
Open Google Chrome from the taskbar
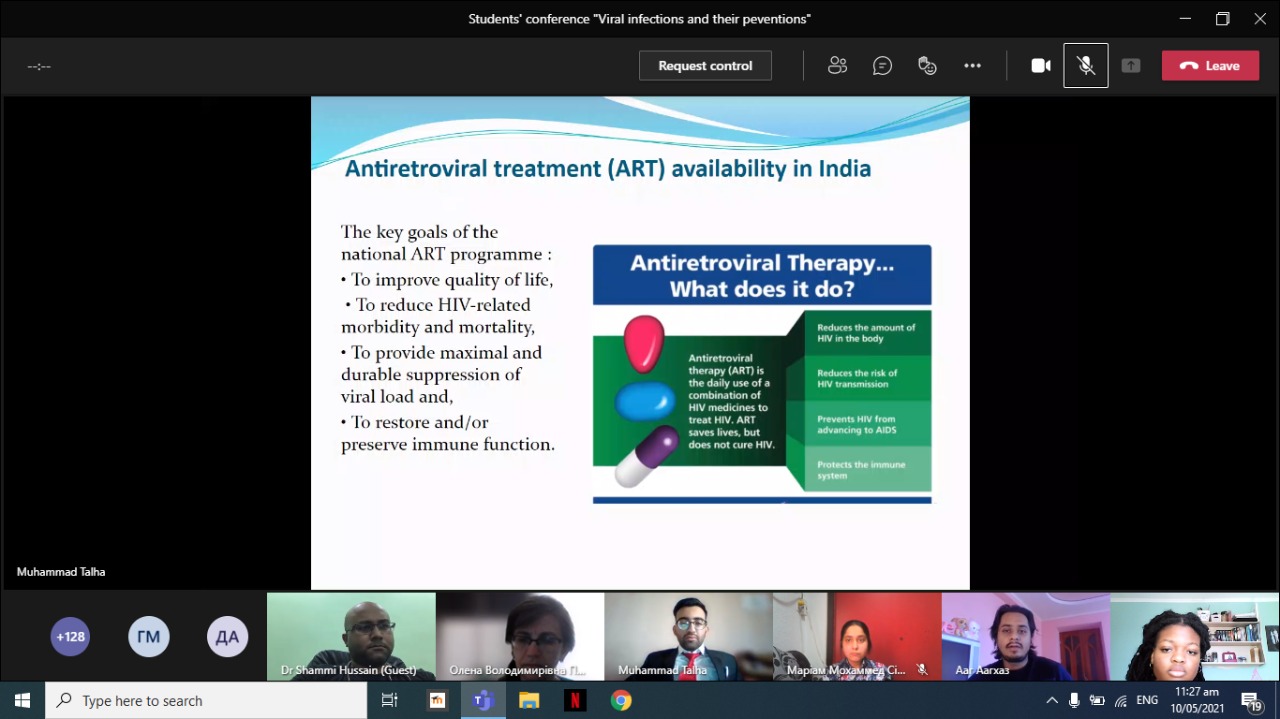pos(621,701)
